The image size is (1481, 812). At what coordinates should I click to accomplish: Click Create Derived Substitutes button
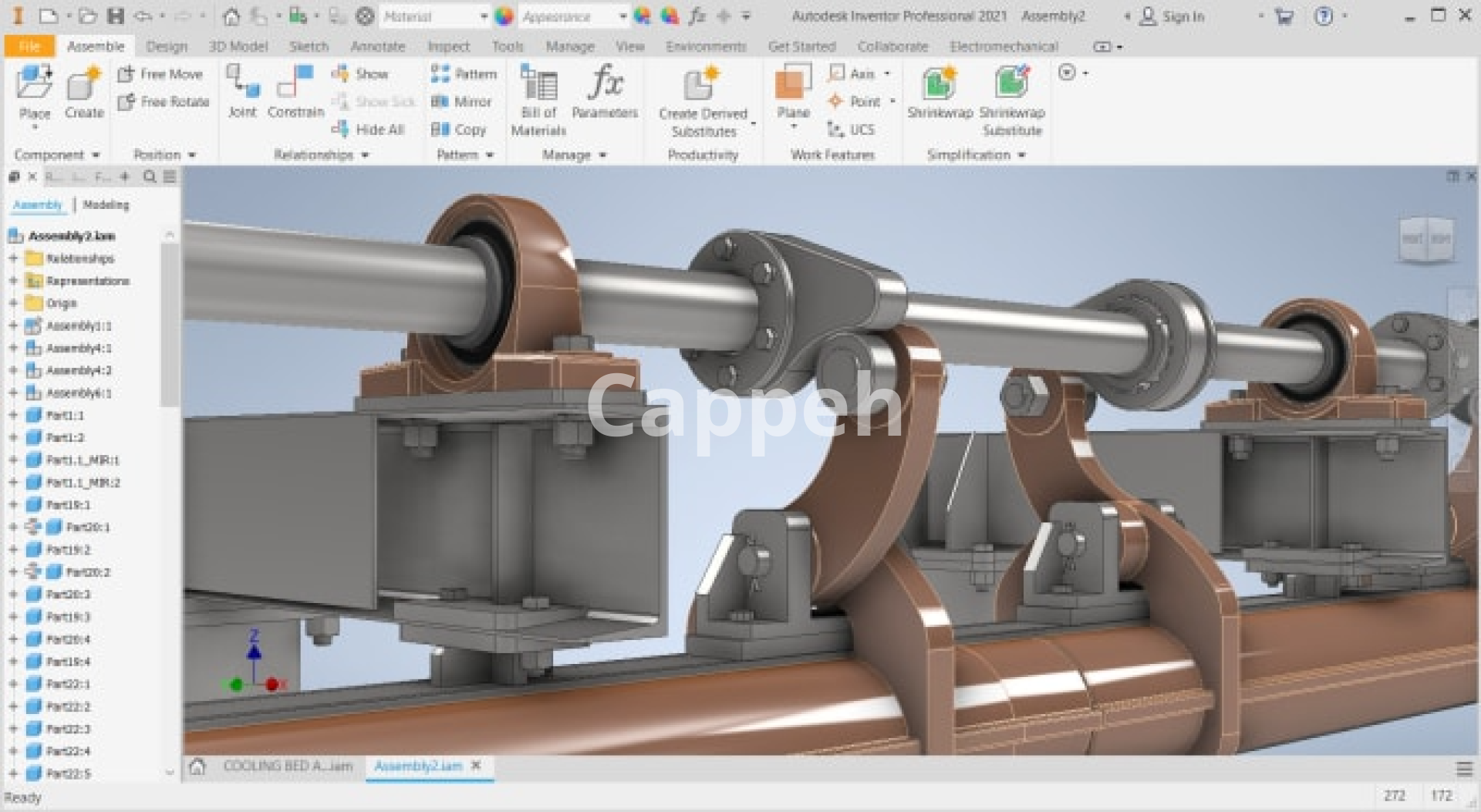[703, 100]
